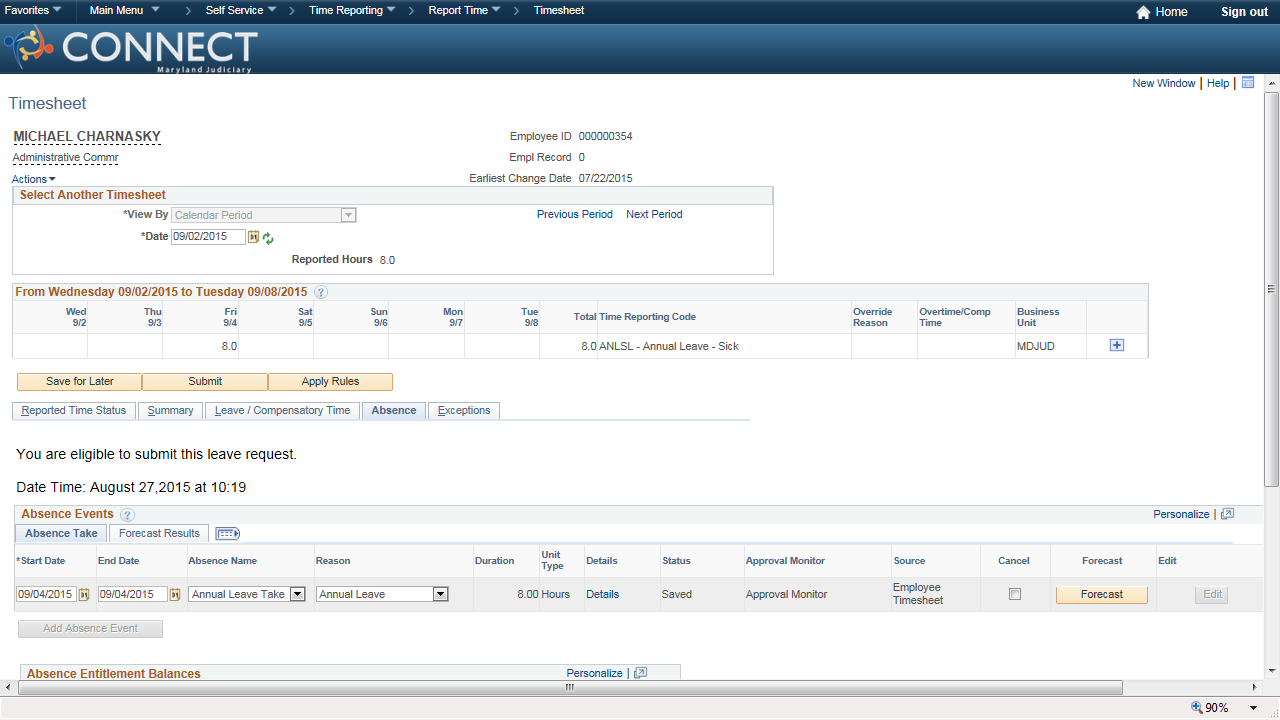Open help icon next to Absence Events
This screenshot has height=720, width=1280.
127,515
